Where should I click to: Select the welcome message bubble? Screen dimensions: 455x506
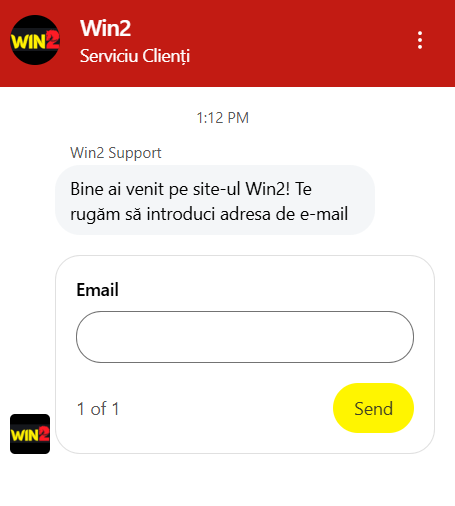(215, 200)
